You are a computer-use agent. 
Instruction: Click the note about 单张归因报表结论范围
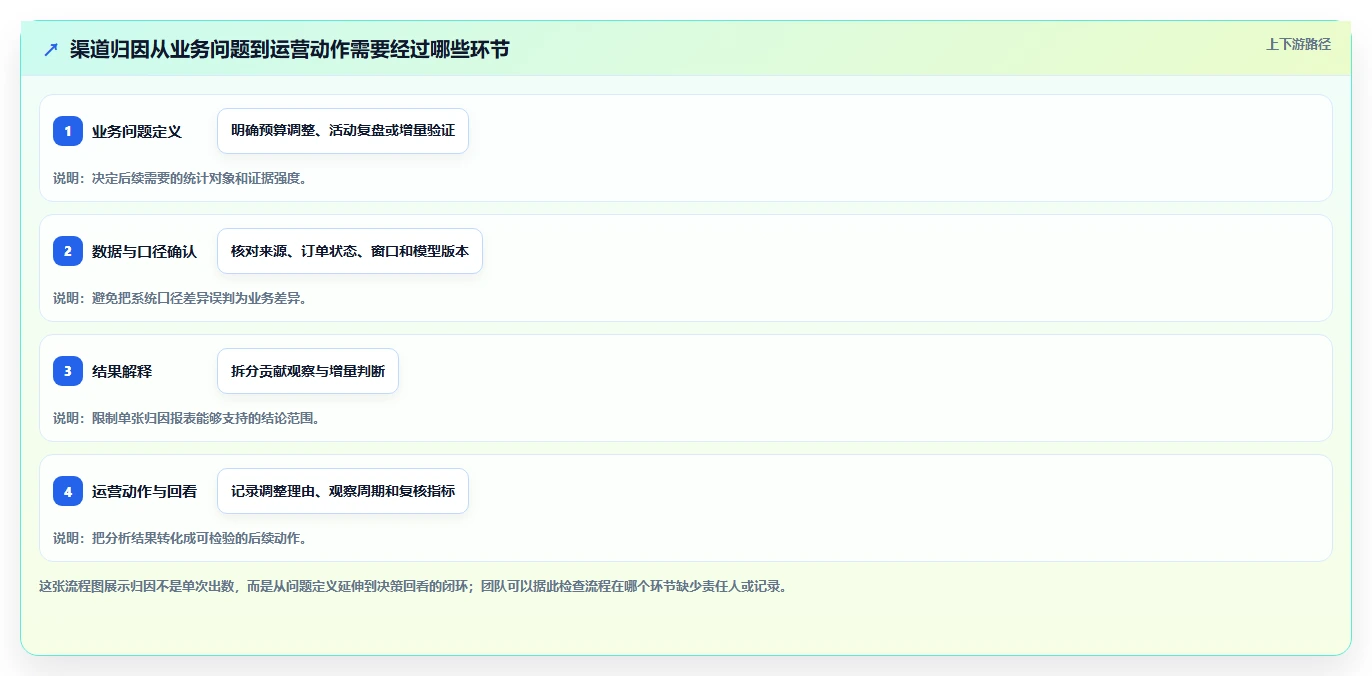(x=187, y=418)
